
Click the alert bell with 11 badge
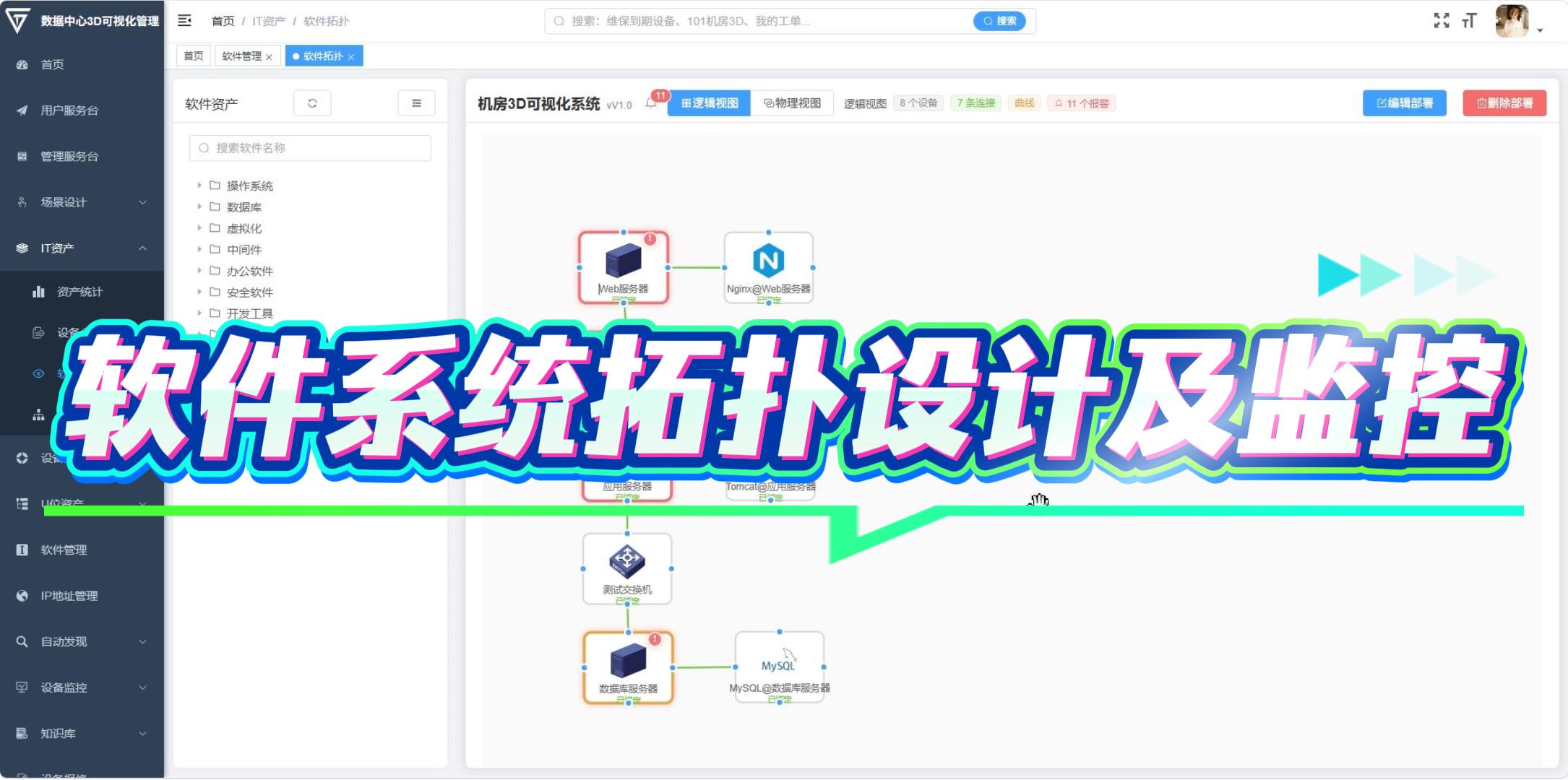click(x=652, y=103)
